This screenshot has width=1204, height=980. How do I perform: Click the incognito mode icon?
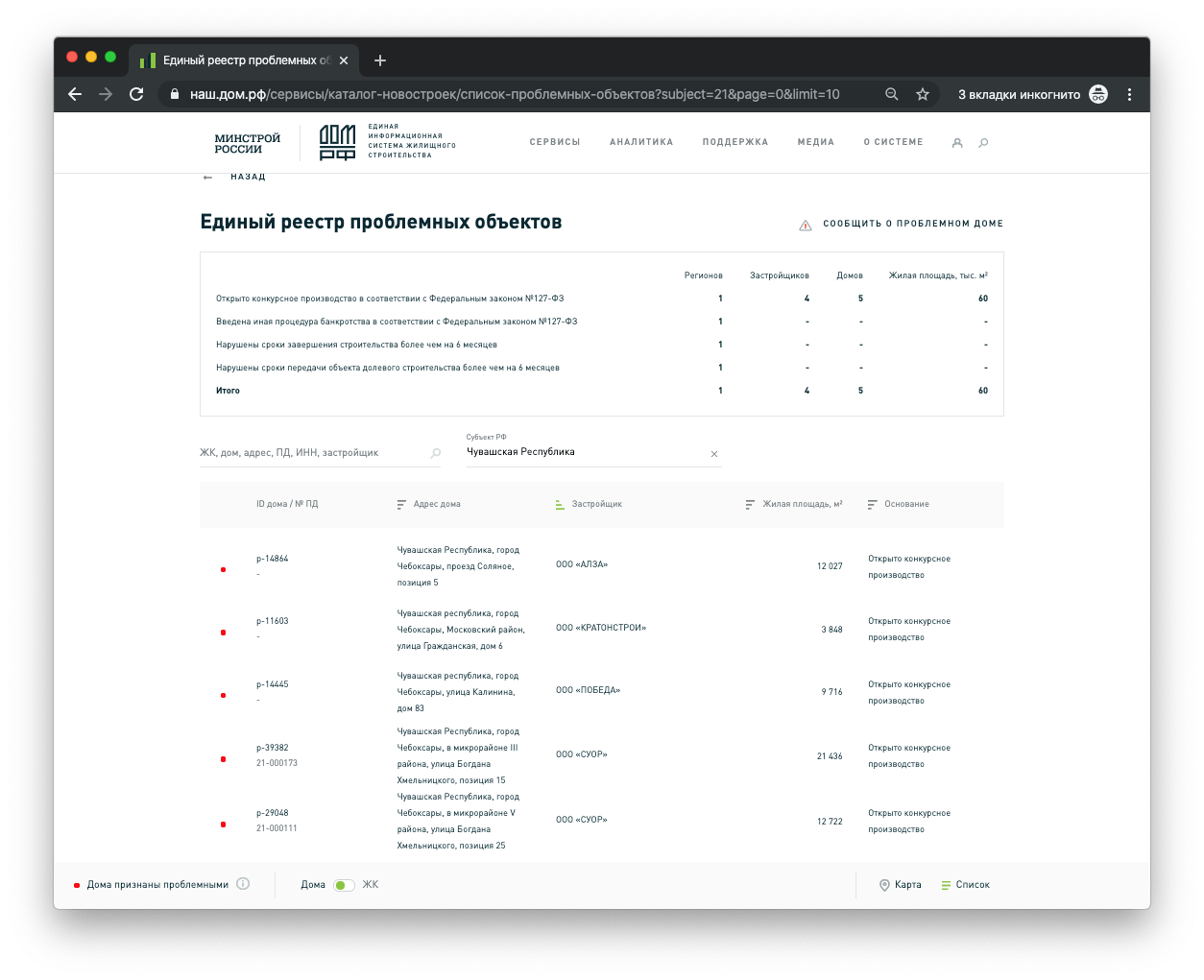[1098, 94]
